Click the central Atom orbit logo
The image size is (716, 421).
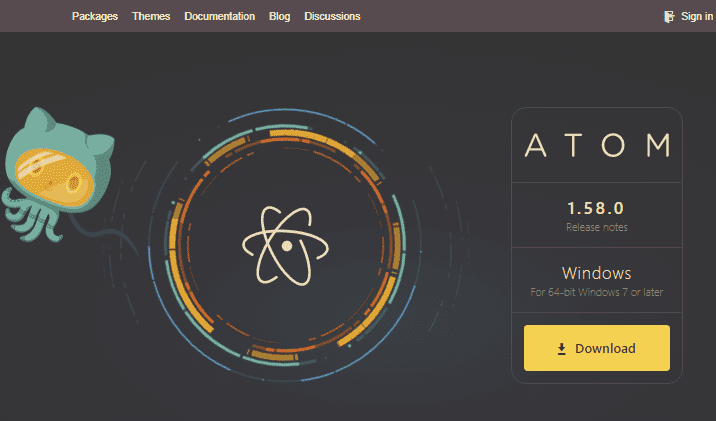click(x=286, y=244)
